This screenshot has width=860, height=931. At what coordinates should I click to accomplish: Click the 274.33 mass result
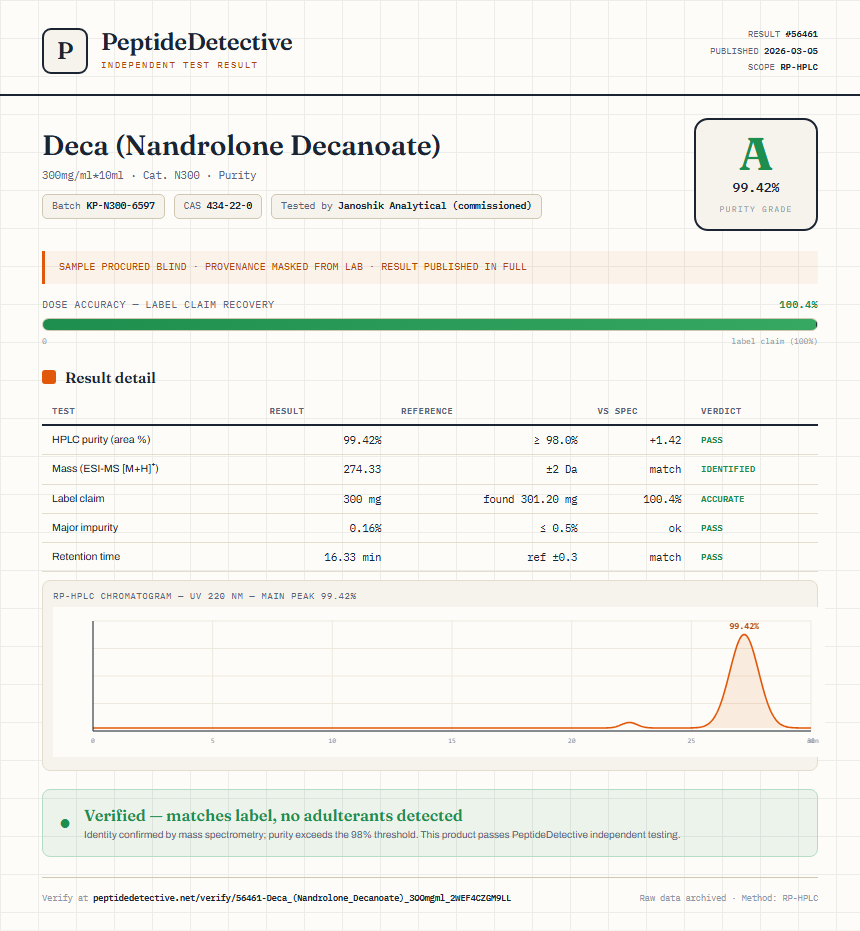coord(362,469)
